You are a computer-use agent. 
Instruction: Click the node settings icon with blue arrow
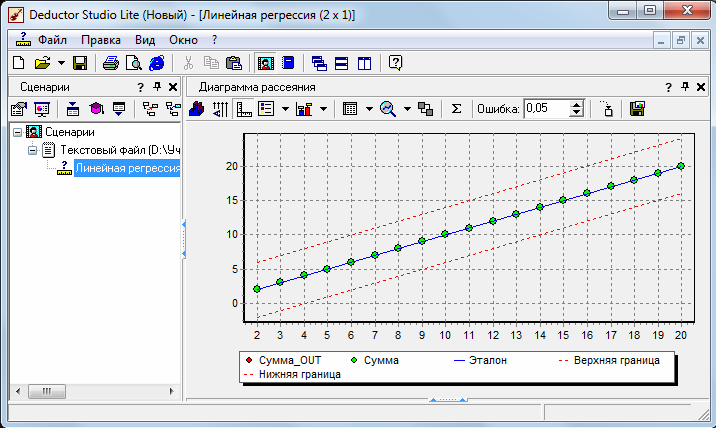119,109
